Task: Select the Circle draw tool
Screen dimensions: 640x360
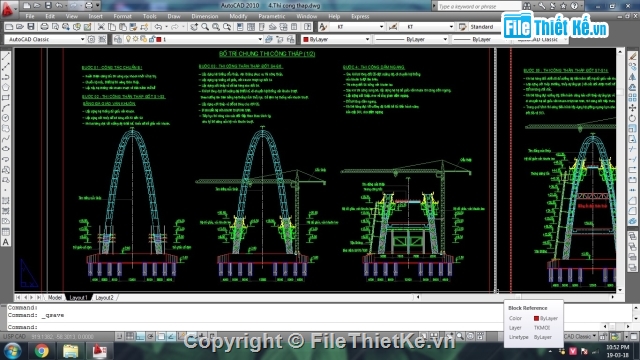Action: click(6, 118)
